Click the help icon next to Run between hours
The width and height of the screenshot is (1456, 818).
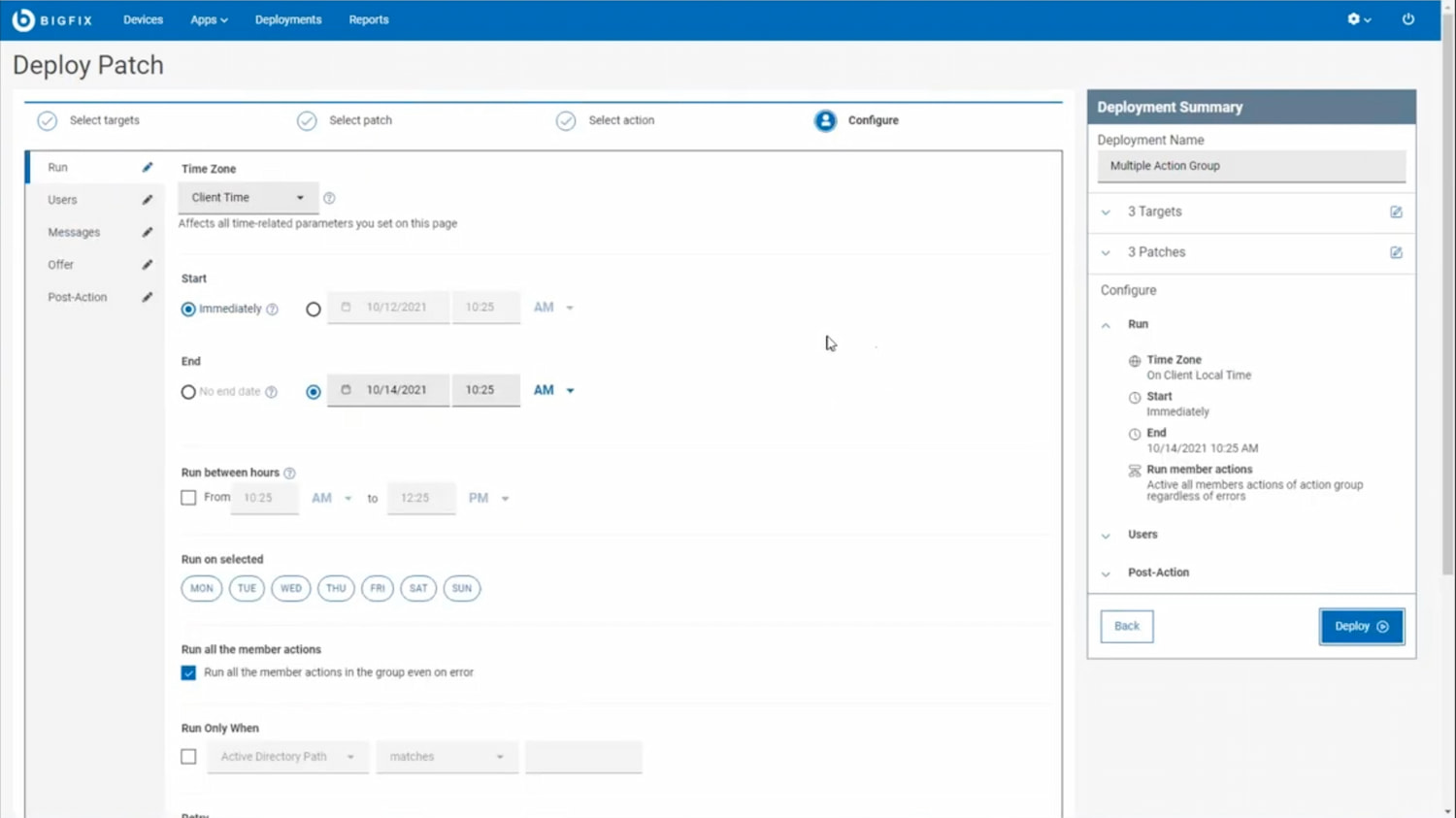(289, 473)
